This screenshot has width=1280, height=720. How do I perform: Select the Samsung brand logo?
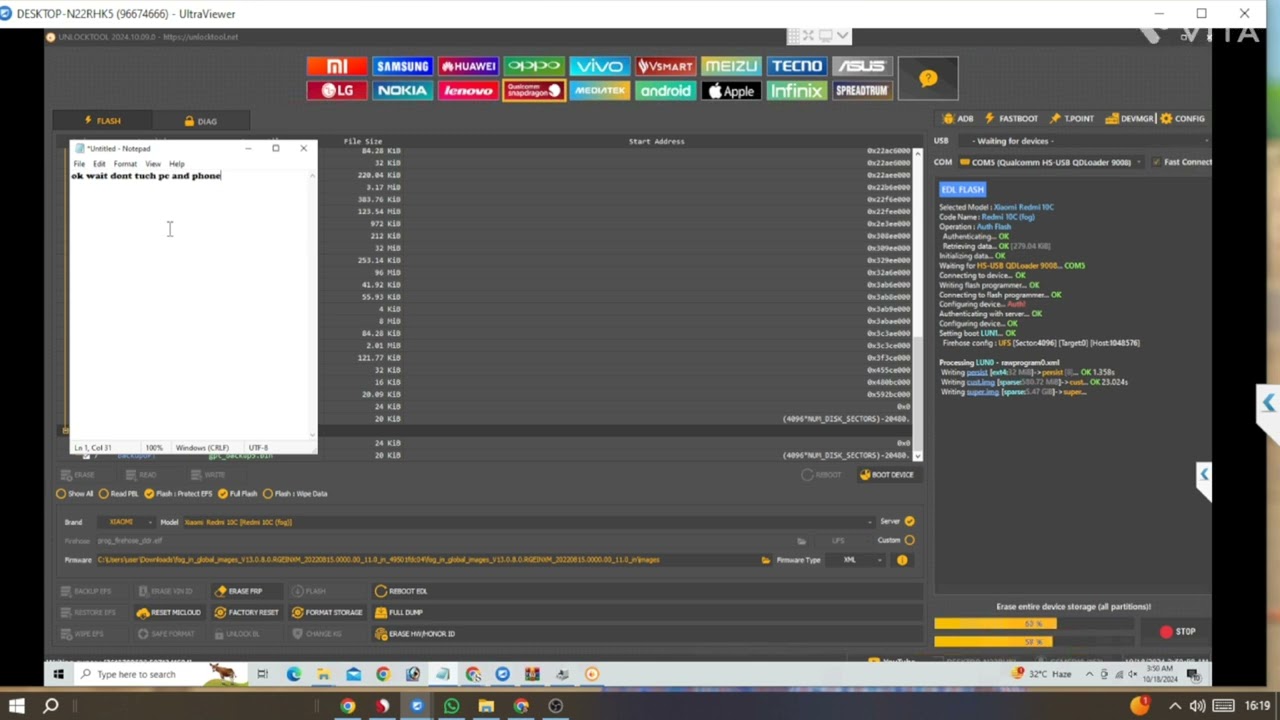tap(402, 66)
